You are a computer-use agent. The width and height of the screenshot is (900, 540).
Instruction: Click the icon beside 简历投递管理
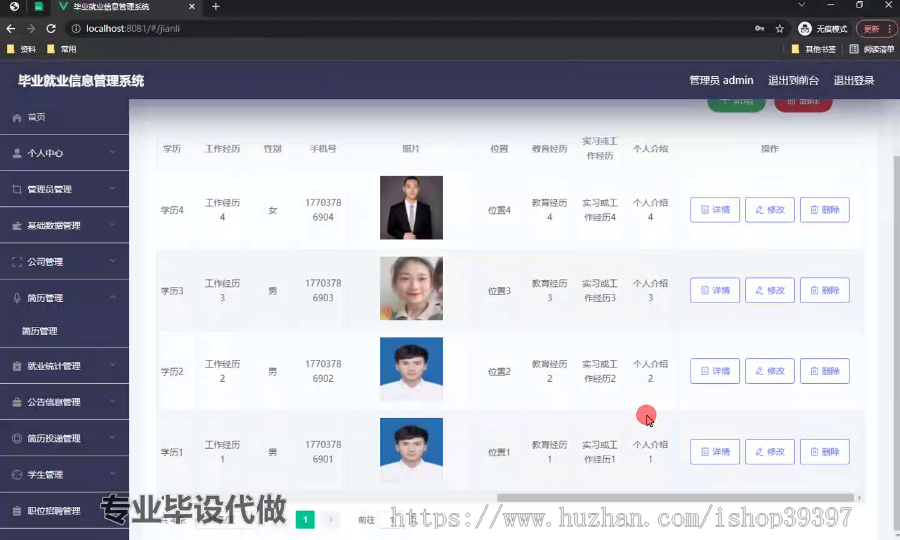click(17, 438)
